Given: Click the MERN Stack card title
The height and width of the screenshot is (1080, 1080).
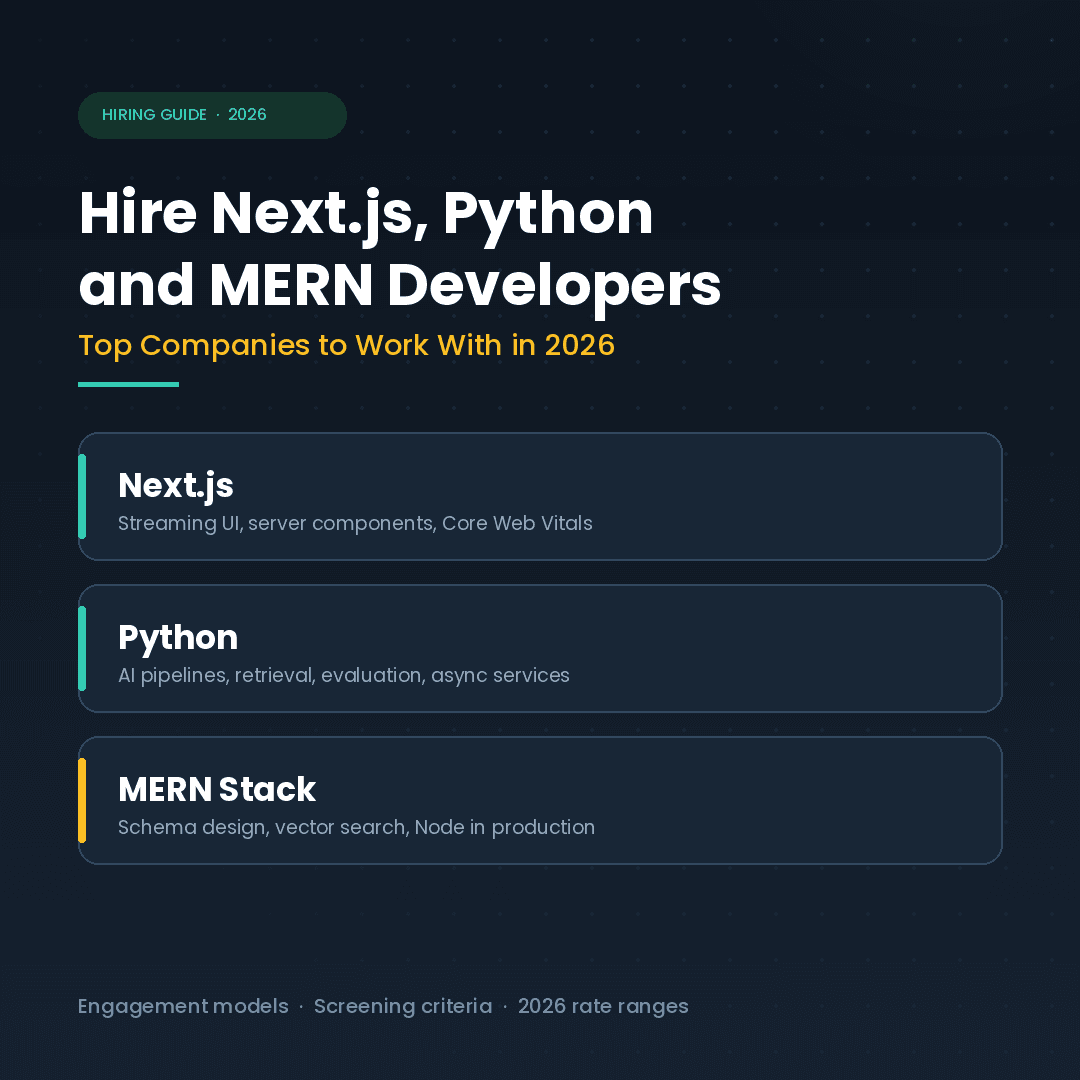Looking at the screenshot, I should click(217, 789).
